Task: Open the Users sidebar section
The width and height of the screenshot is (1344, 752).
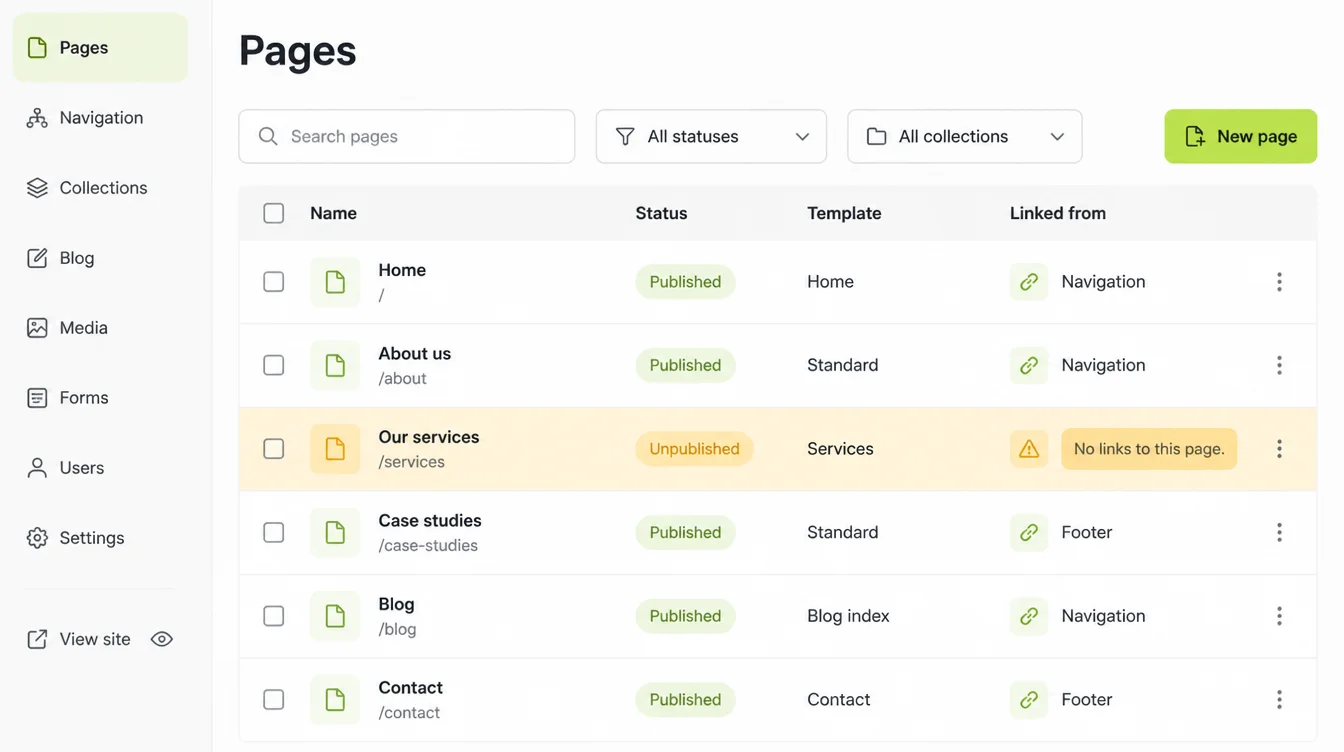Action: click(x=100, y=468)
